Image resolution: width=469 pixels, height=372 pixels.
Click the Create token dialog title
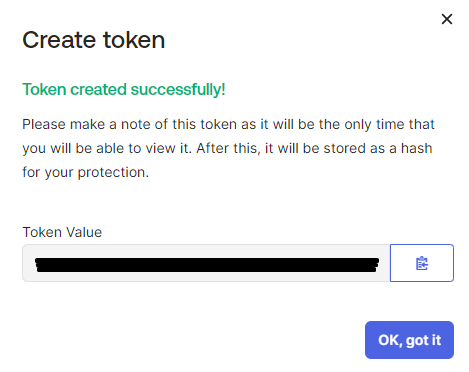click(94, 40)
